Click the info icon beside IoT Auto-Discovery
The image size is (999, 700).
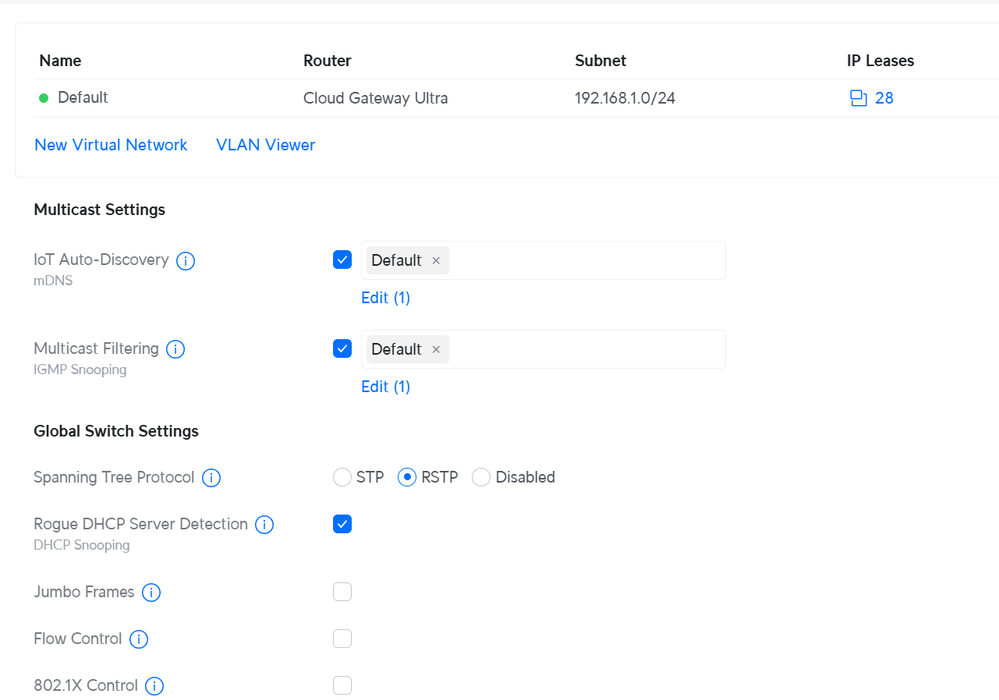click(x=185, y=261)
